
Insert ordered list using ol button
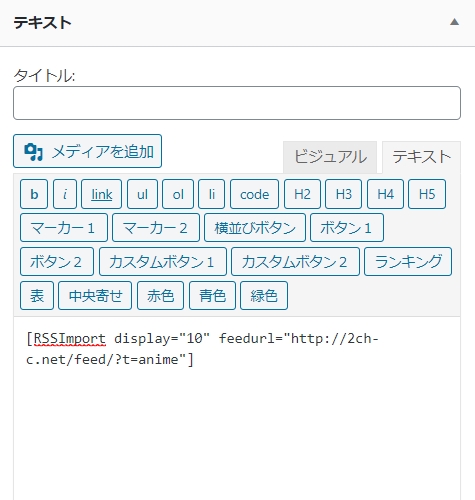[178, 194]
